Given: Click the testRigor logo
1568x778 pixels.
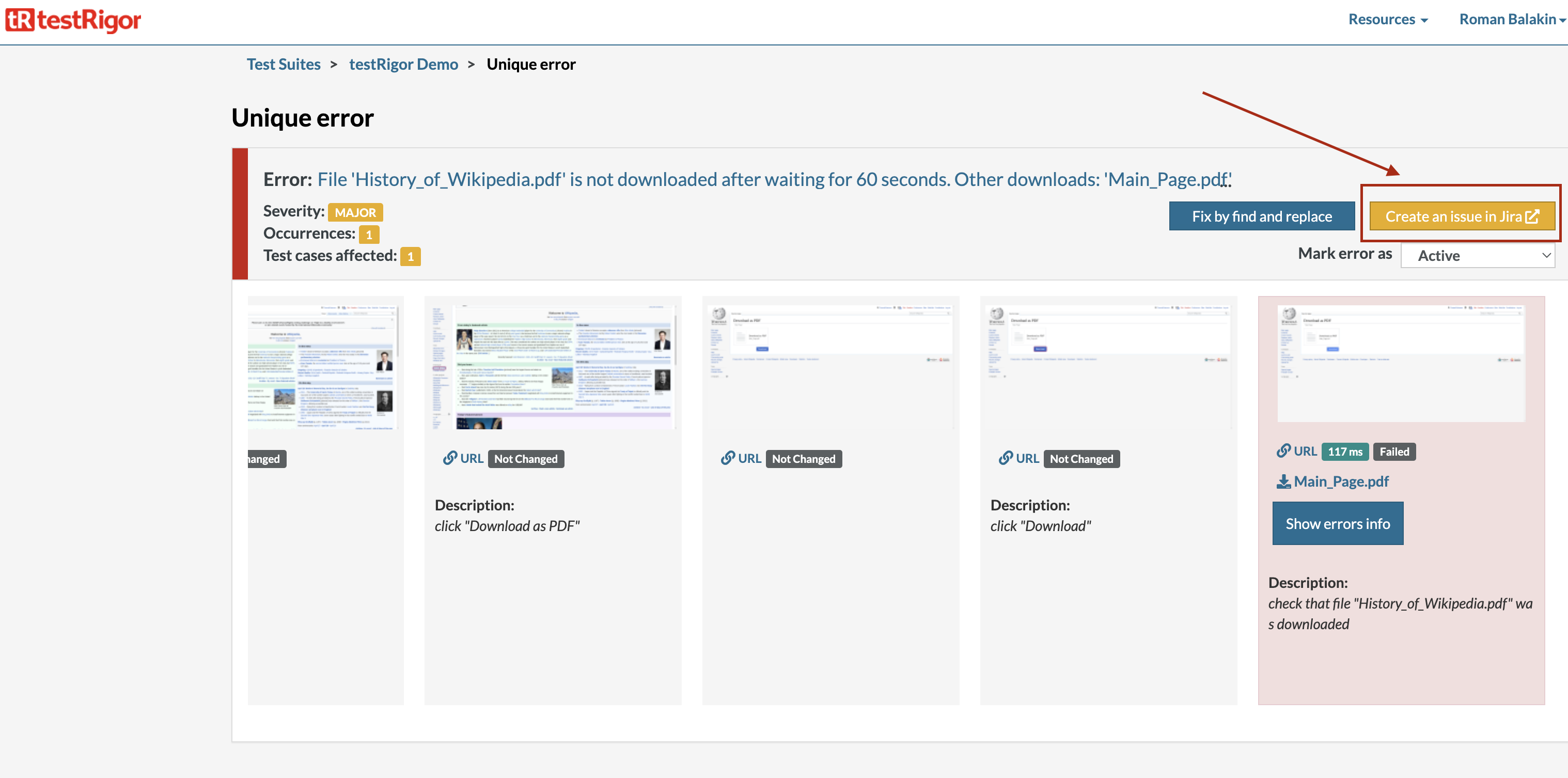Looking at the screenshot, I should click(73, 20).
